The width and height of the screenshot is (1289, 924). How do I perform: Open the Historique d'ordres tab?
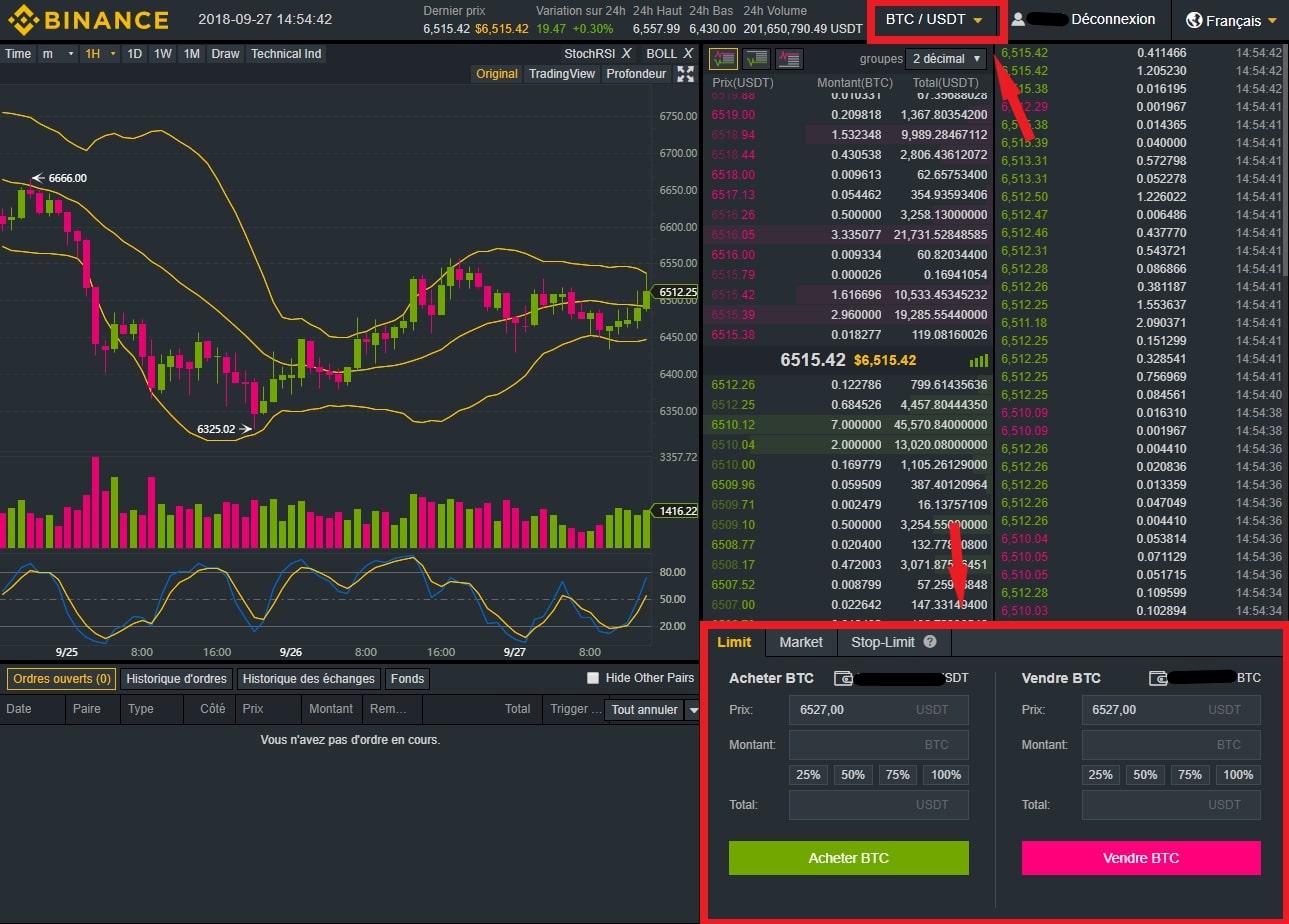tap(176, 678)
